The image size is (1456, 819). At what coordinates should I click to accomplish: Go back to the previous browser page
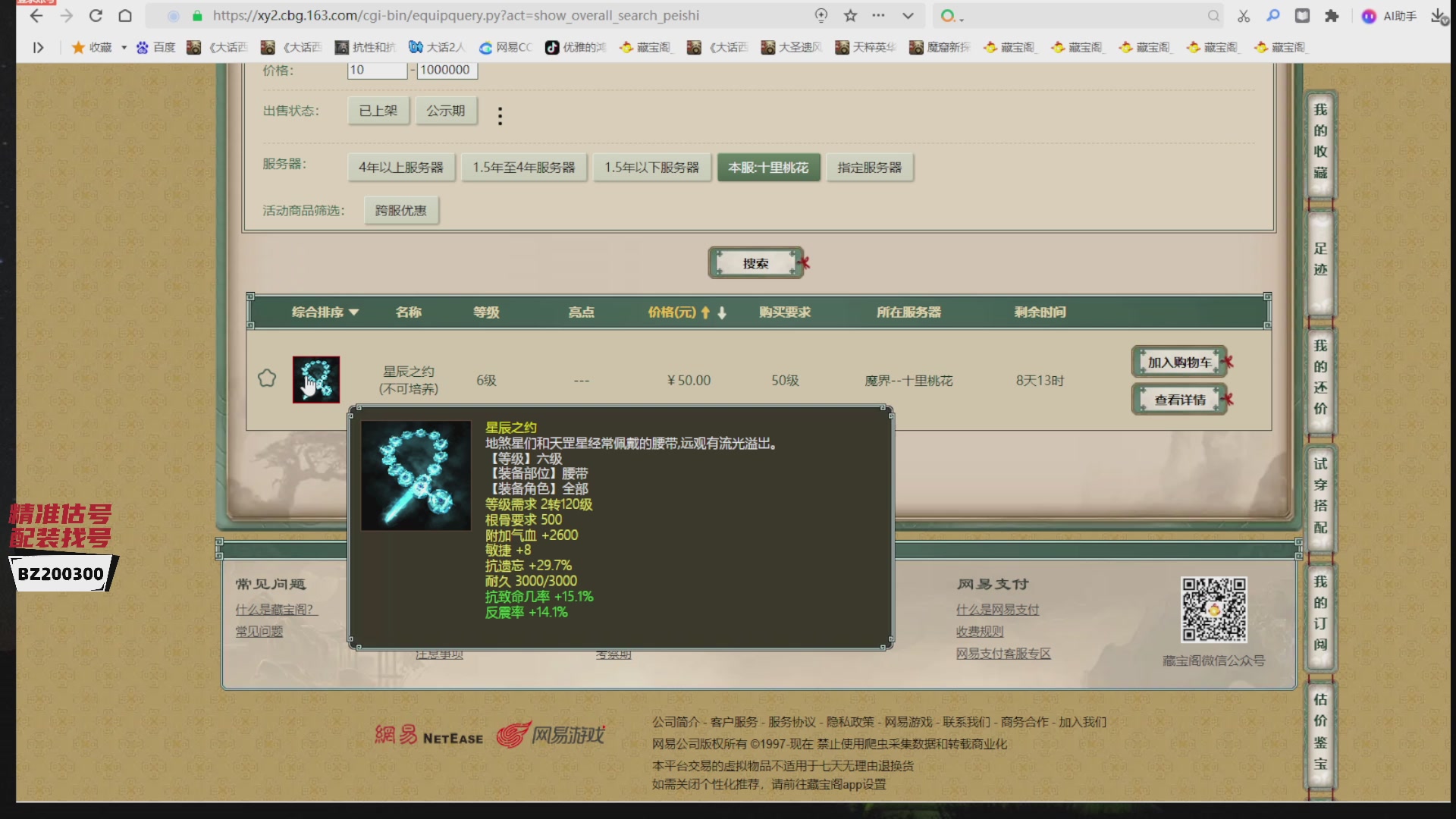36,15
